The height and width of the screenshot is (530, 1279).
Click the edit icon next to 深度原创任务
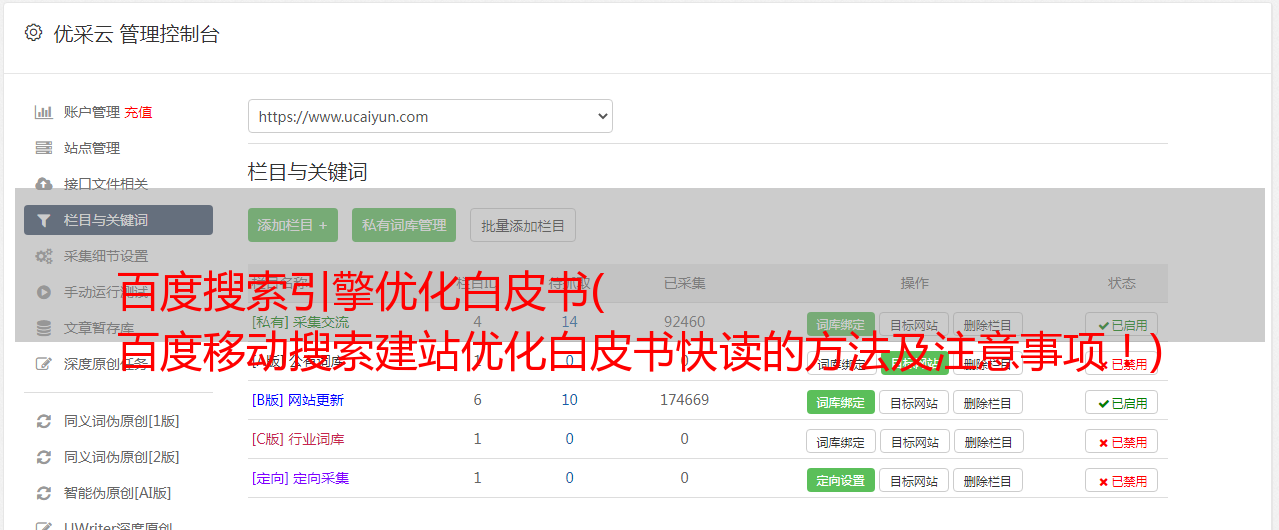(x=43, y=364)
